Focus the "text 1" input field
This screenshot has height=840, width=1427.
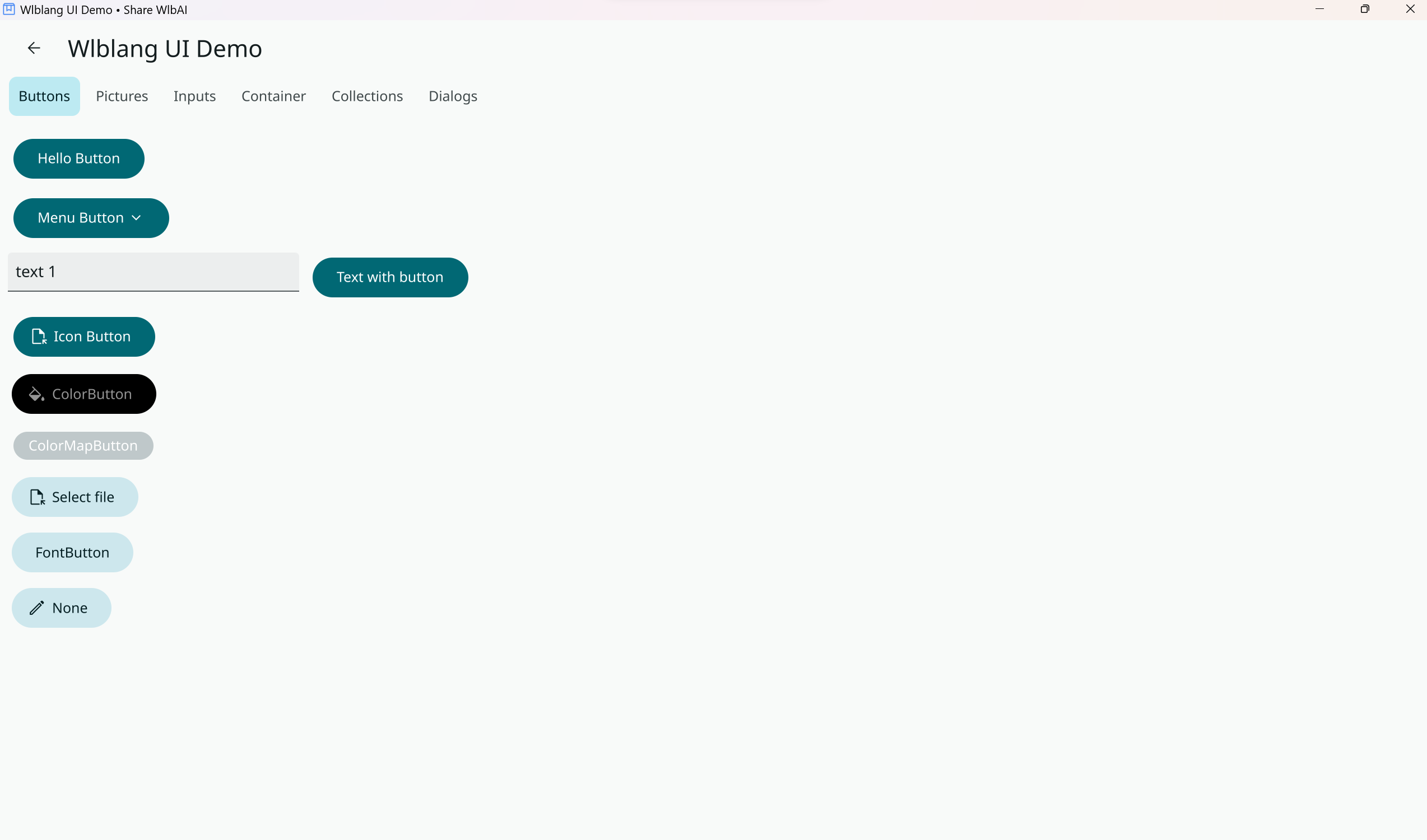click(153, 272)
